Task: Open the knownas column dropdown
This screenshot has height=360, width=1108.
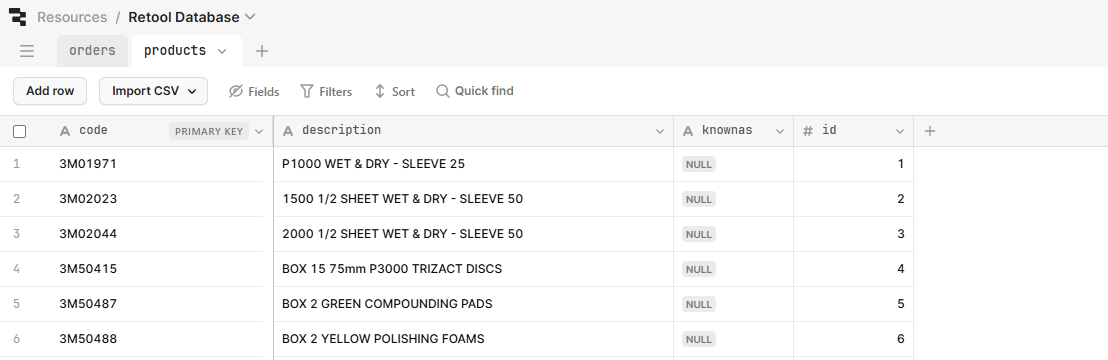Action: coord(780,131)
